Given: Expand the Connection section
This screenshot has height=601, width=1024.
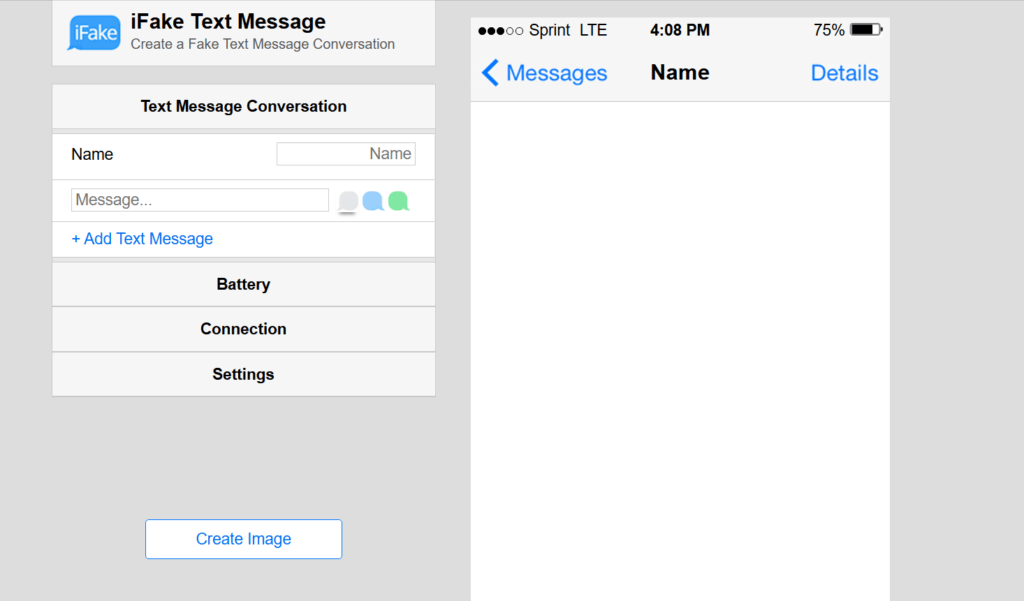Looking at the screenshot, I should [x=244, y=329].
